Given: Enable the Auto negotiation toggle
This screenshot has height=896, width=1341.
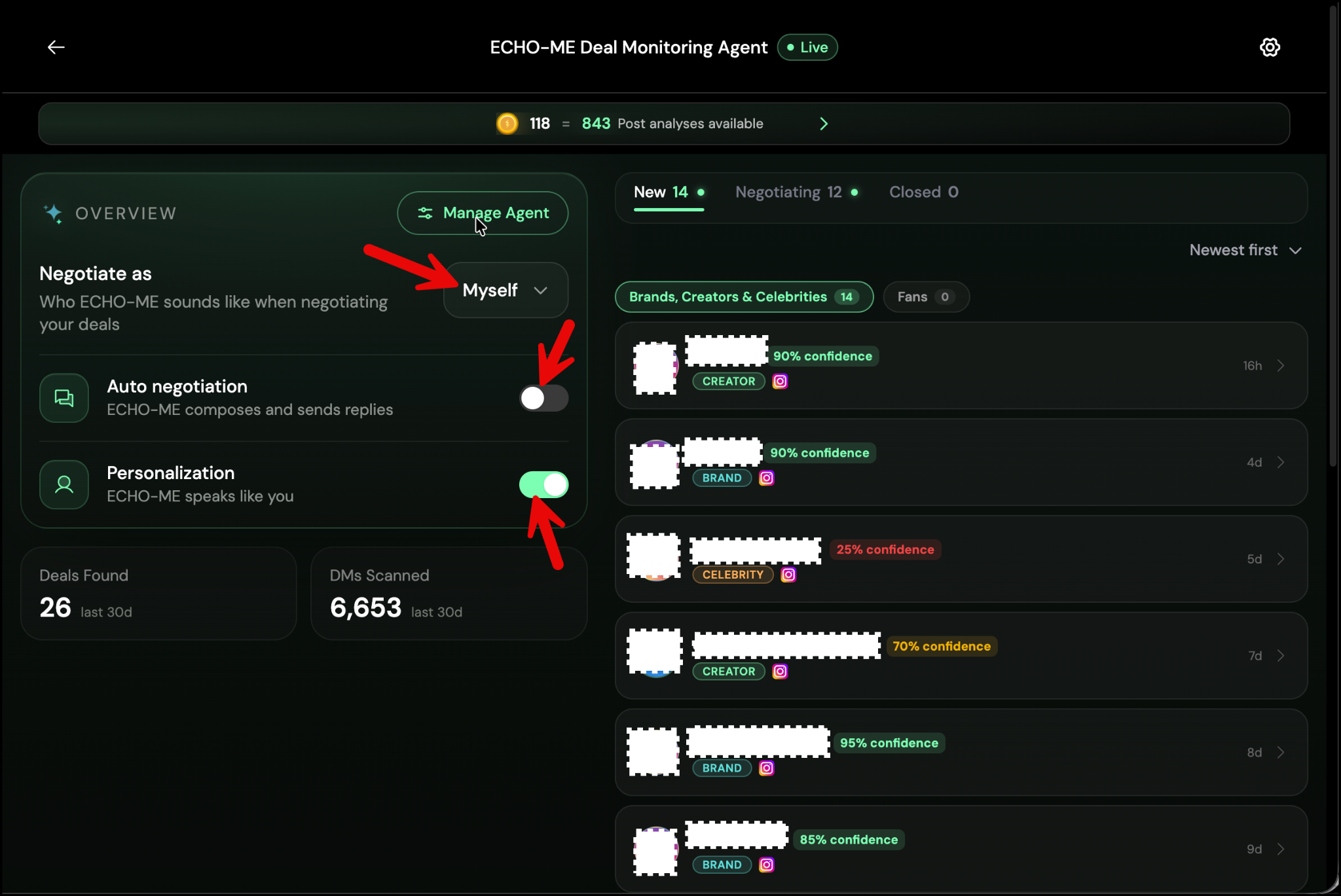Looking at the screenshot, I should click(544, 398).
